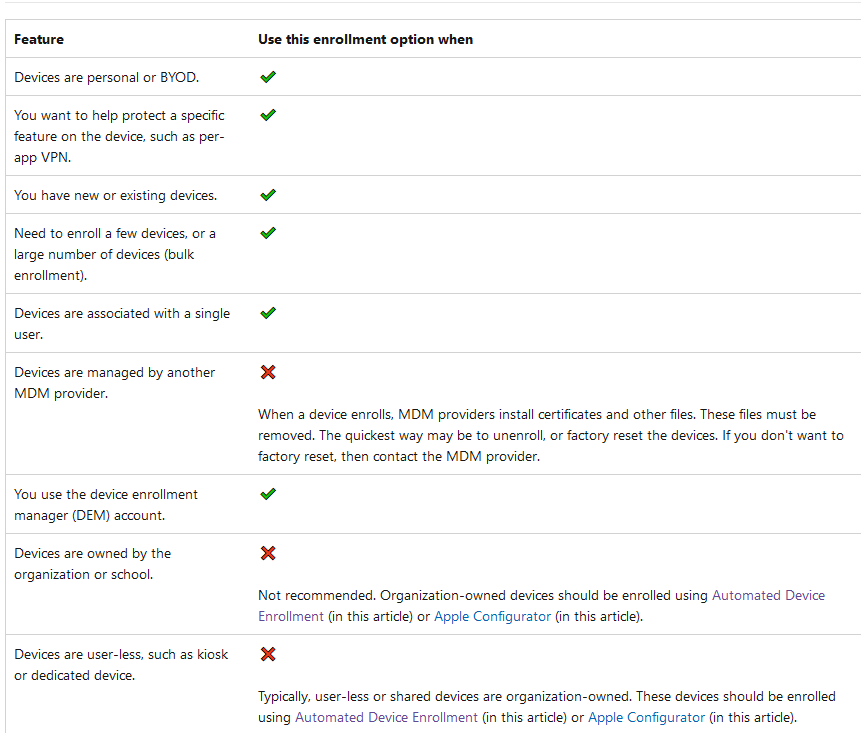
Task: Follow Automated Device Enrollment link in user-less devices row
Action: point(386,717)
